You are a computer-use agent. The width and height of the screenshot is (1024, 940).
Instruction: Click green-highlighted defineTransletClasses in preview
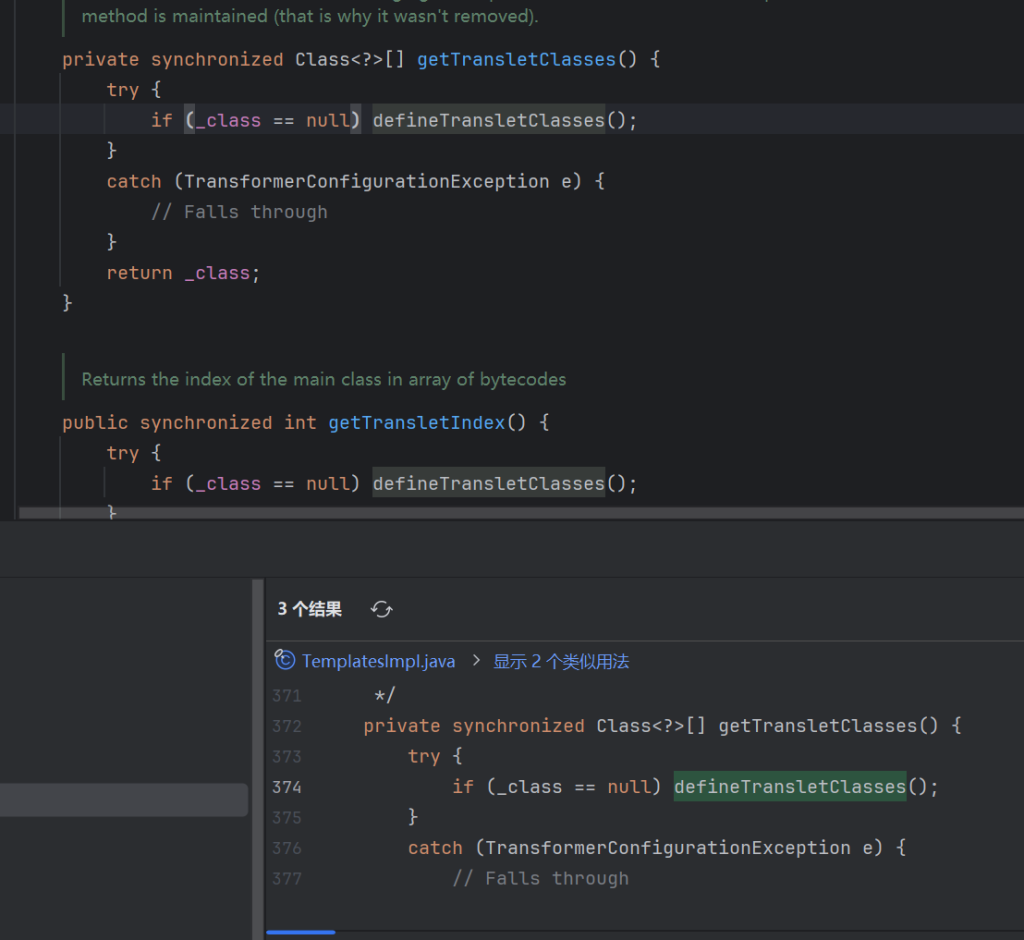coord(789,787)
